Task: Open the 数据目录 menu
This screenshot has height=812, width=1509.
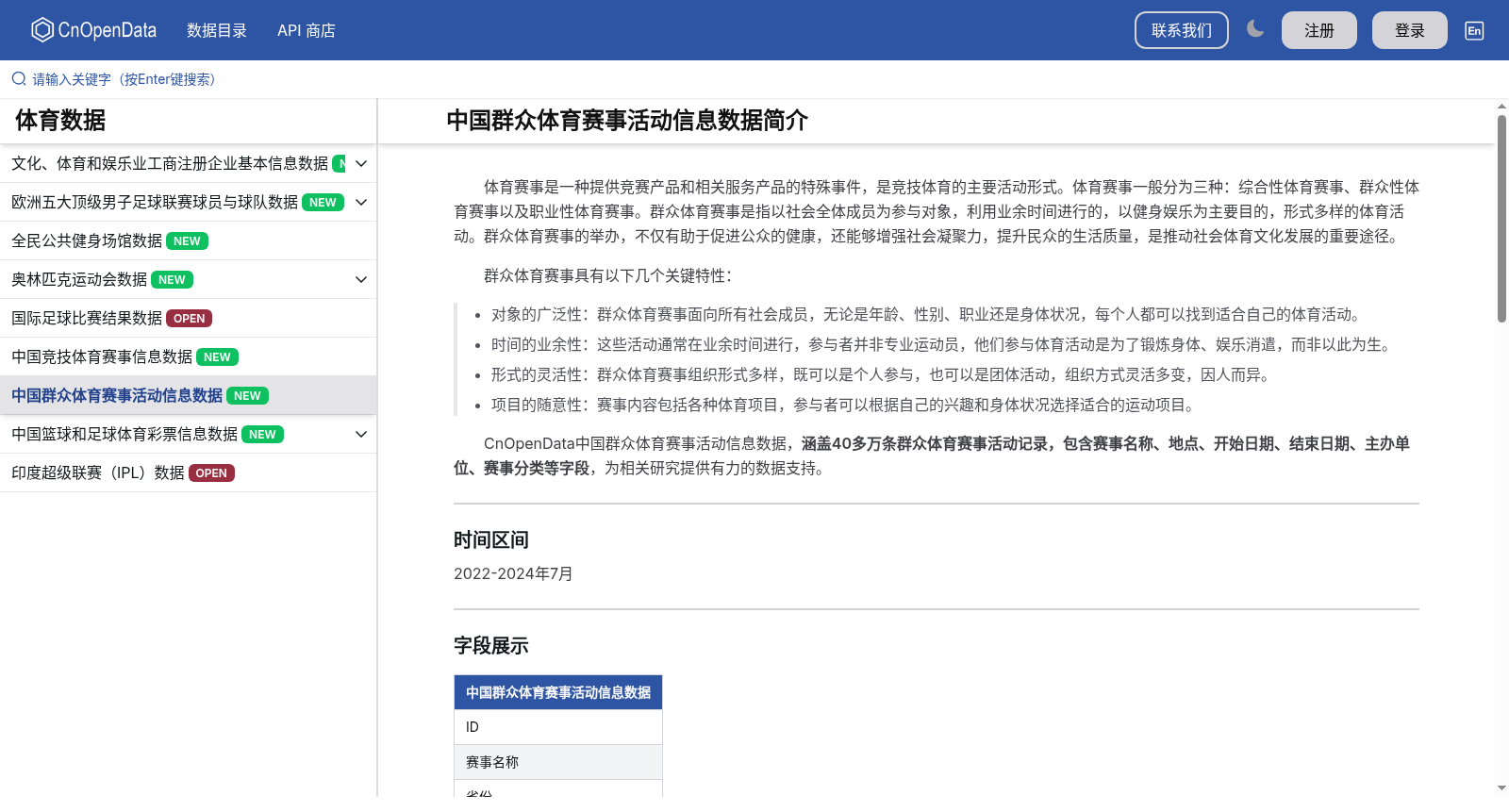Action: pos(217,30)
